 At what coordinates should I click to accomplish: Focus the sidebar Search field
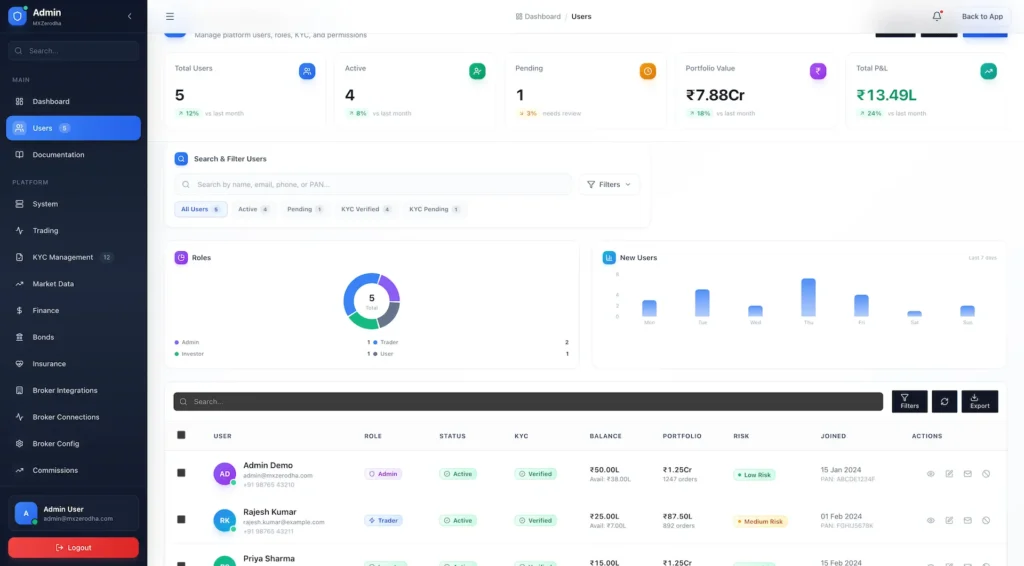pyautogui.click(x=73, y=51)
